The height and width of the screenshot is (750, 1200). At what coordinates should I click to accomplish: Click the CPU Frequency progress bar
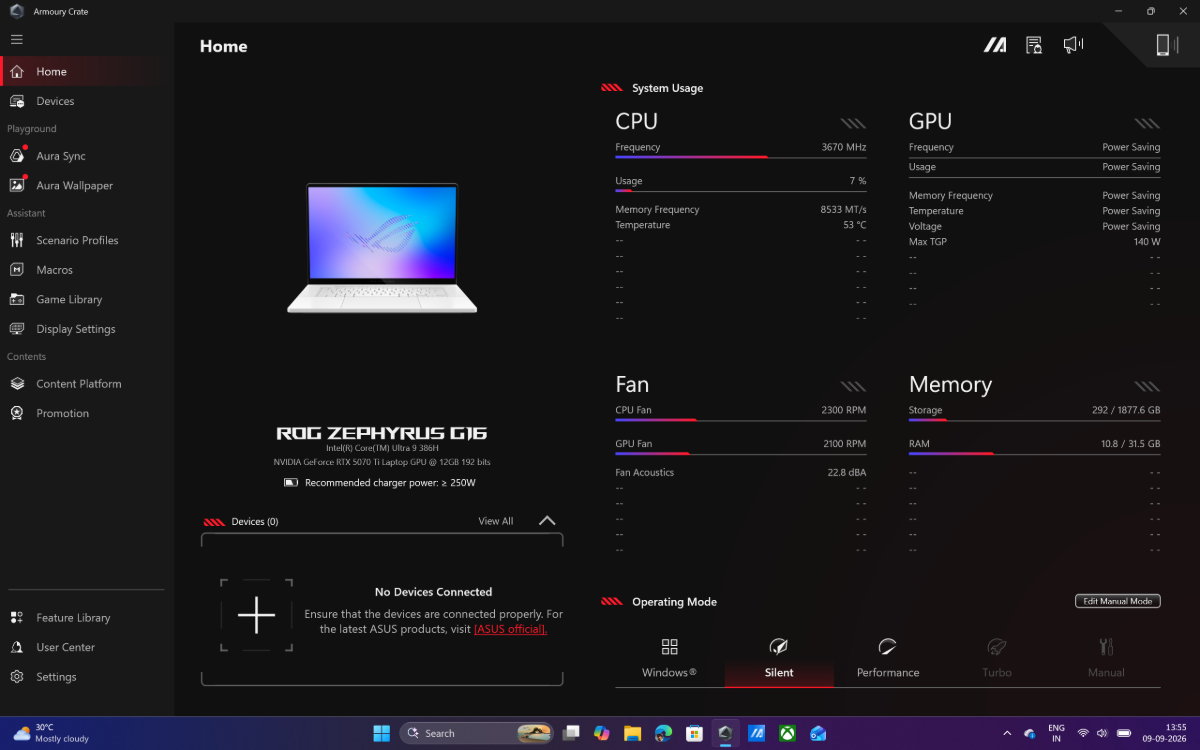point(741,157)
